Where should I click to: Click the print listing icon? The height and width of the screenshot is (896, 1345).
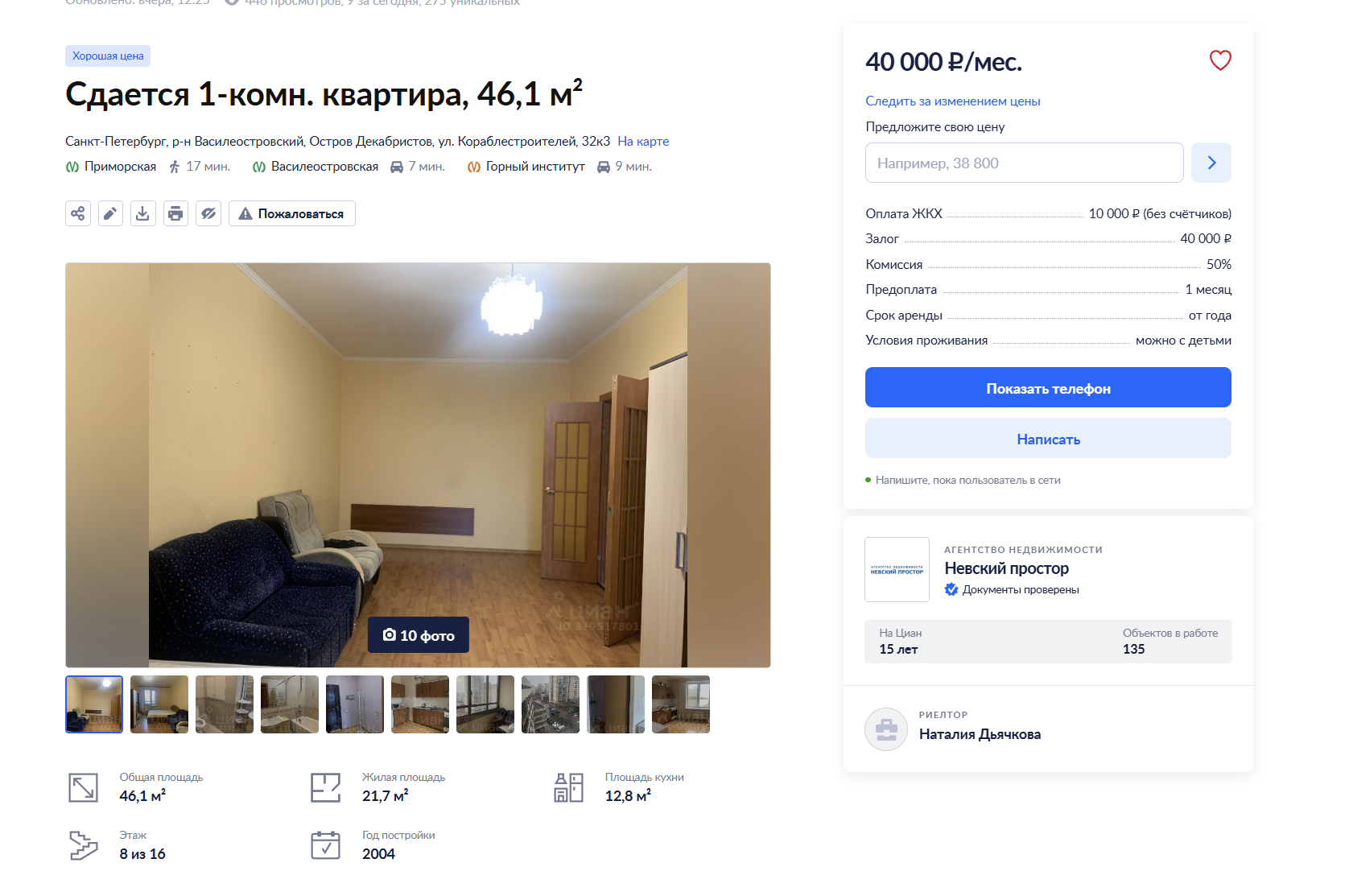pos(175,213)
